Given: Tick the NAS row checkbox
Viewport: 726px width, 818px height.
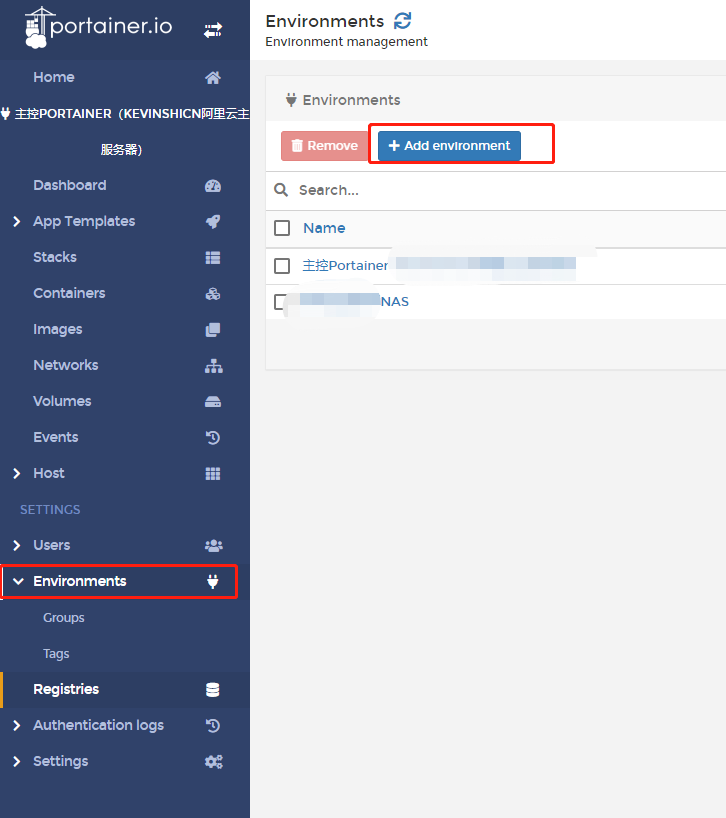Looking at the screenshot, I should [281, 302].
